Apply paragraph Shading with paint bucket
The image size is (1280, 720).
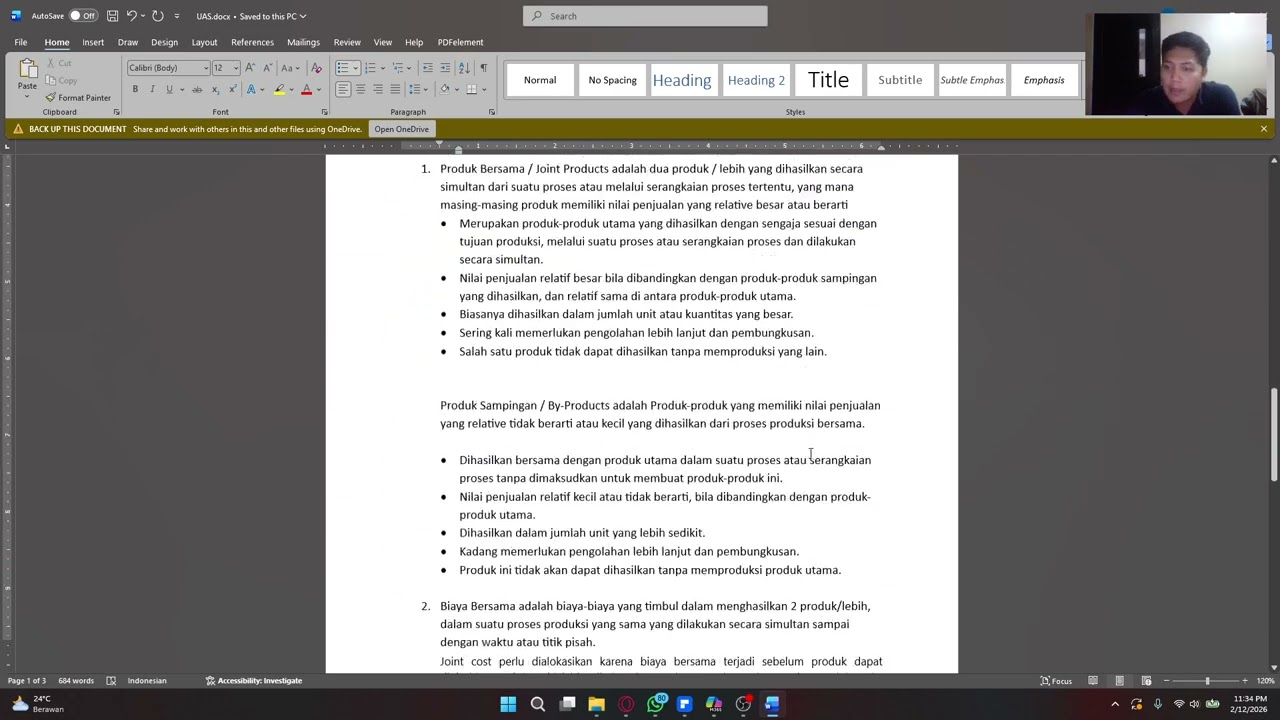(444, 90)
